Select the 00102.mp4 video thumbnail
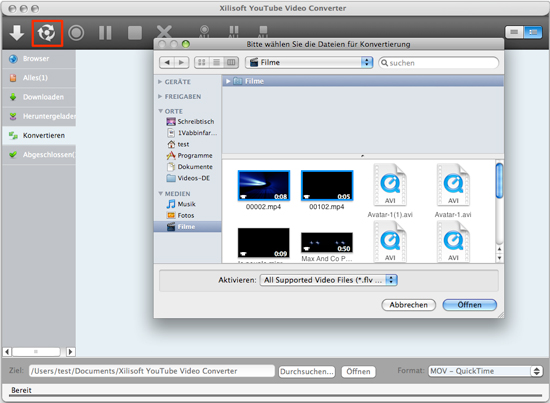The width and height of the screenshot is (550, 403). coord(327,186)
